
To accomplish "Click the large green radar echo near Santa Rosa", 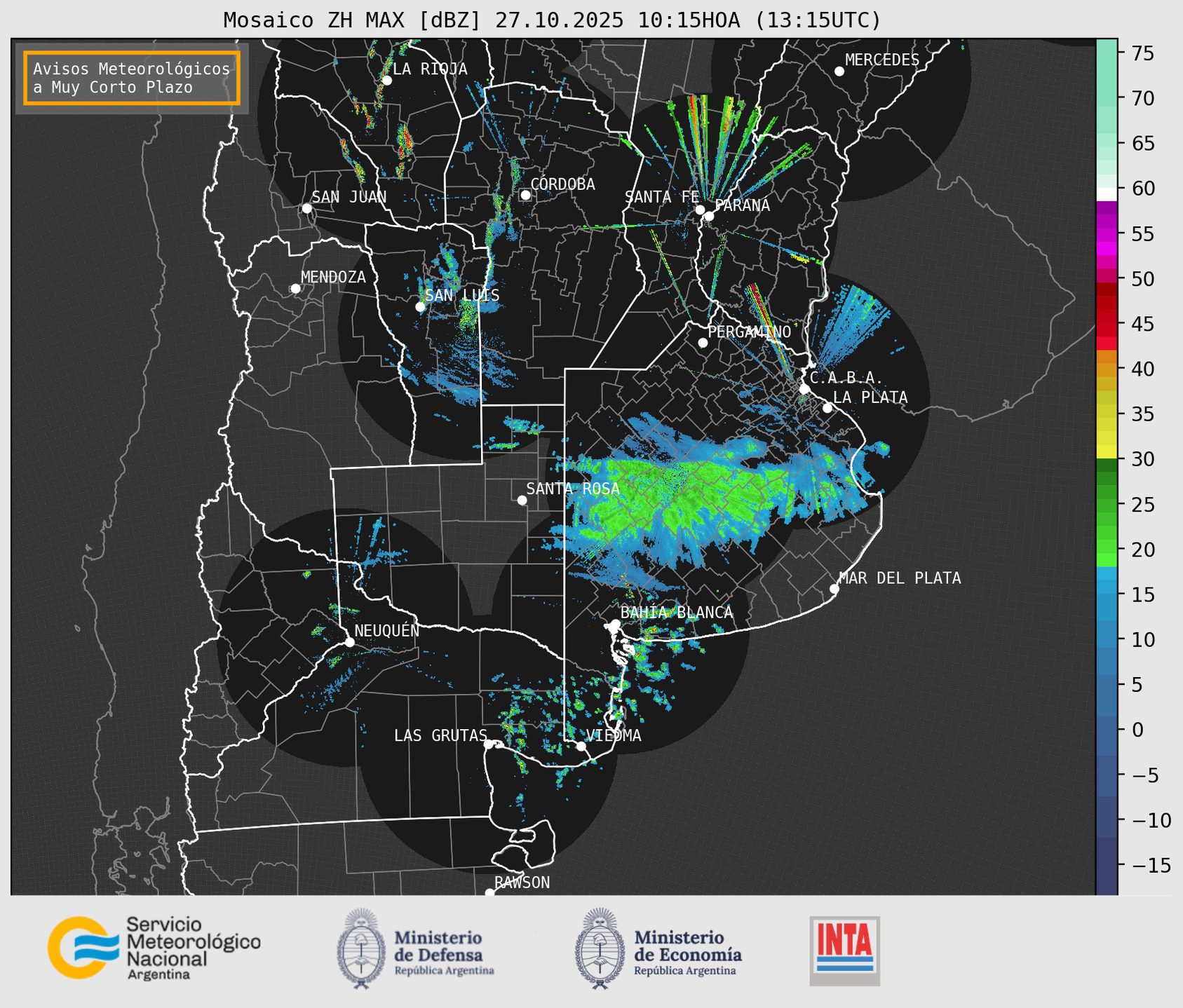I will click(684, 494).
